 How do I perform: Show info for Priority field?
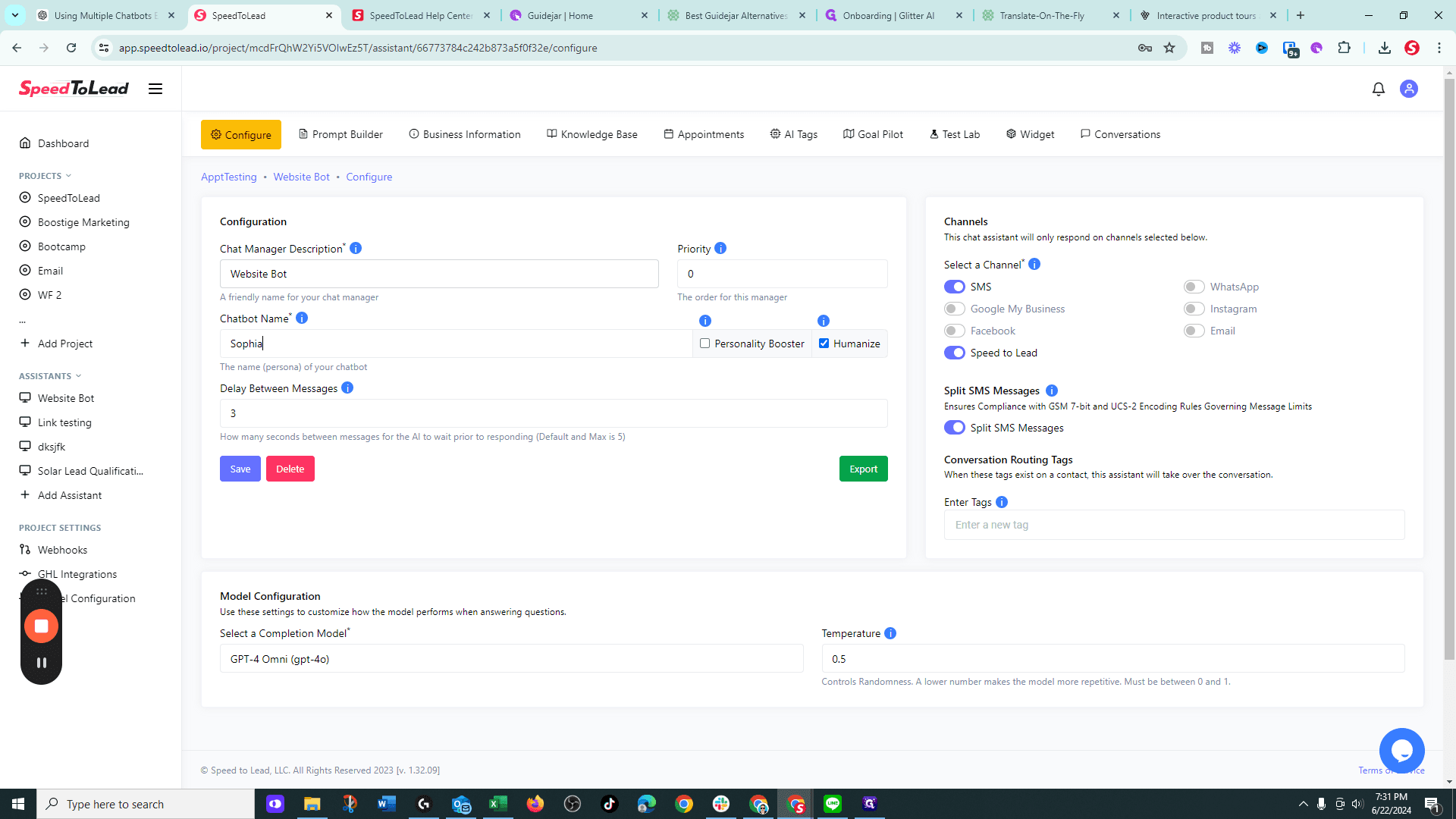[x=720, y=248]
